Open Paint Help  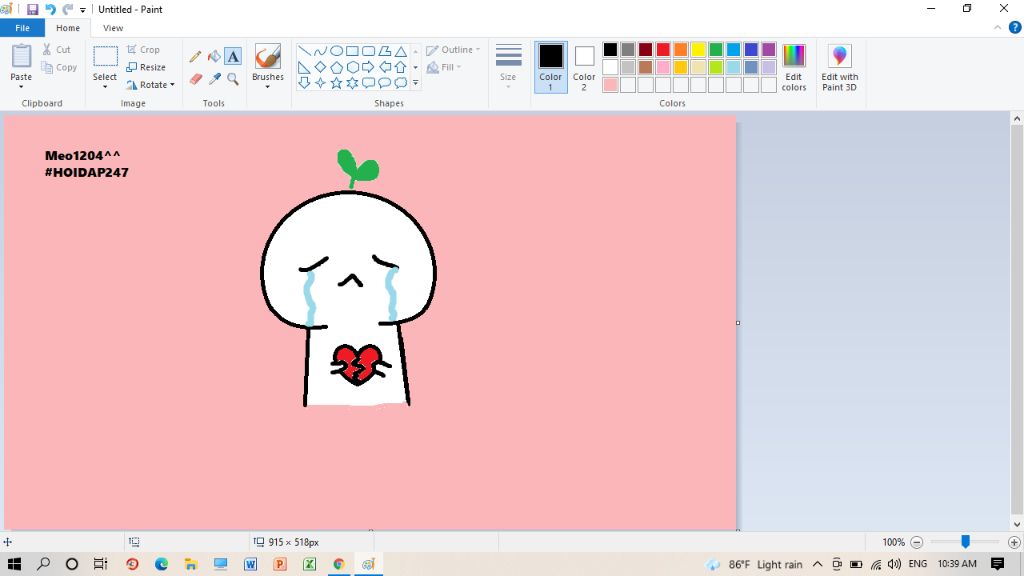point(1015,27)
